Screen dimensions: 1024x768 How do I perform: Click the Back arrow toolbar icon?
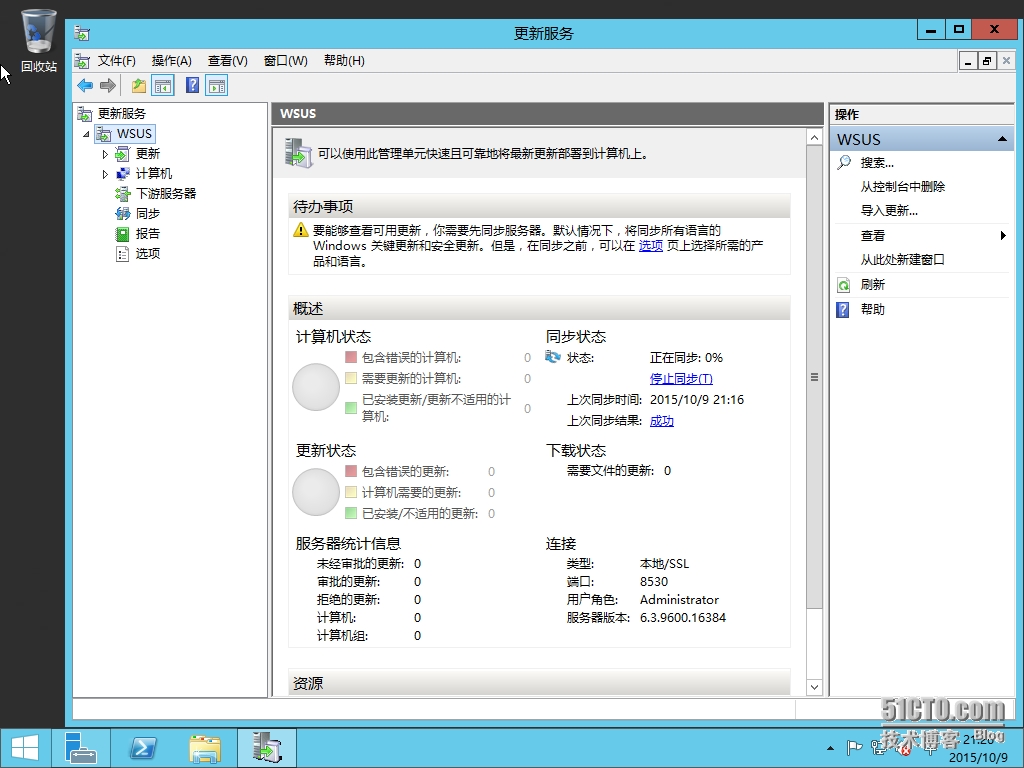(85, 86)
